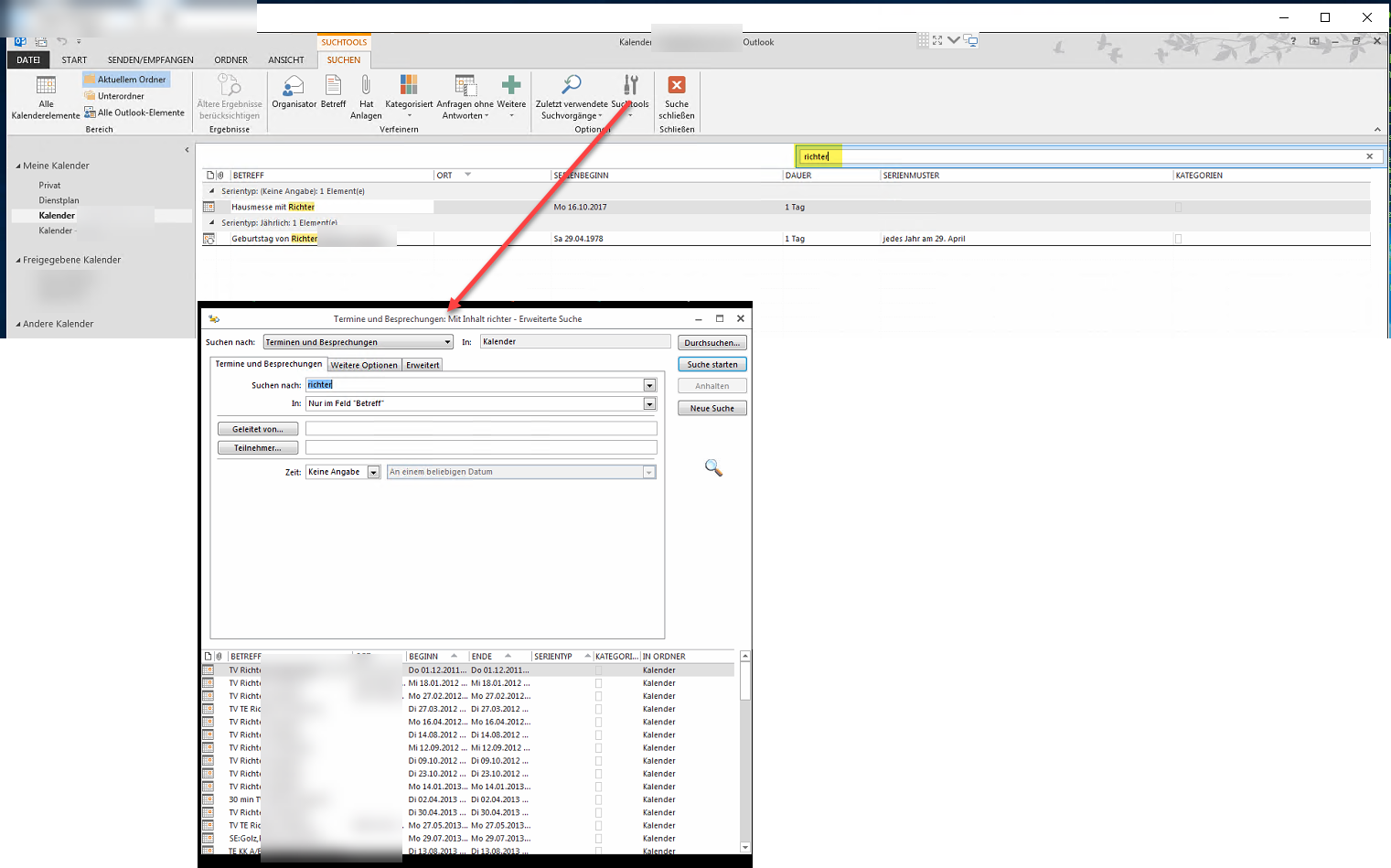Click calendar icon of Di 09.10.2012 row
The width and height of the screenshot is (1391, 868).
[209, 761]
